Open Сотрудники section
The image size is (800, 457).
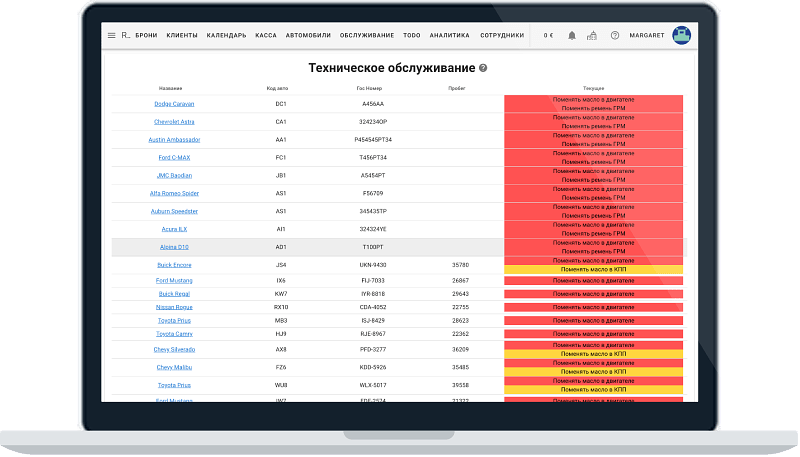point(502,35)
